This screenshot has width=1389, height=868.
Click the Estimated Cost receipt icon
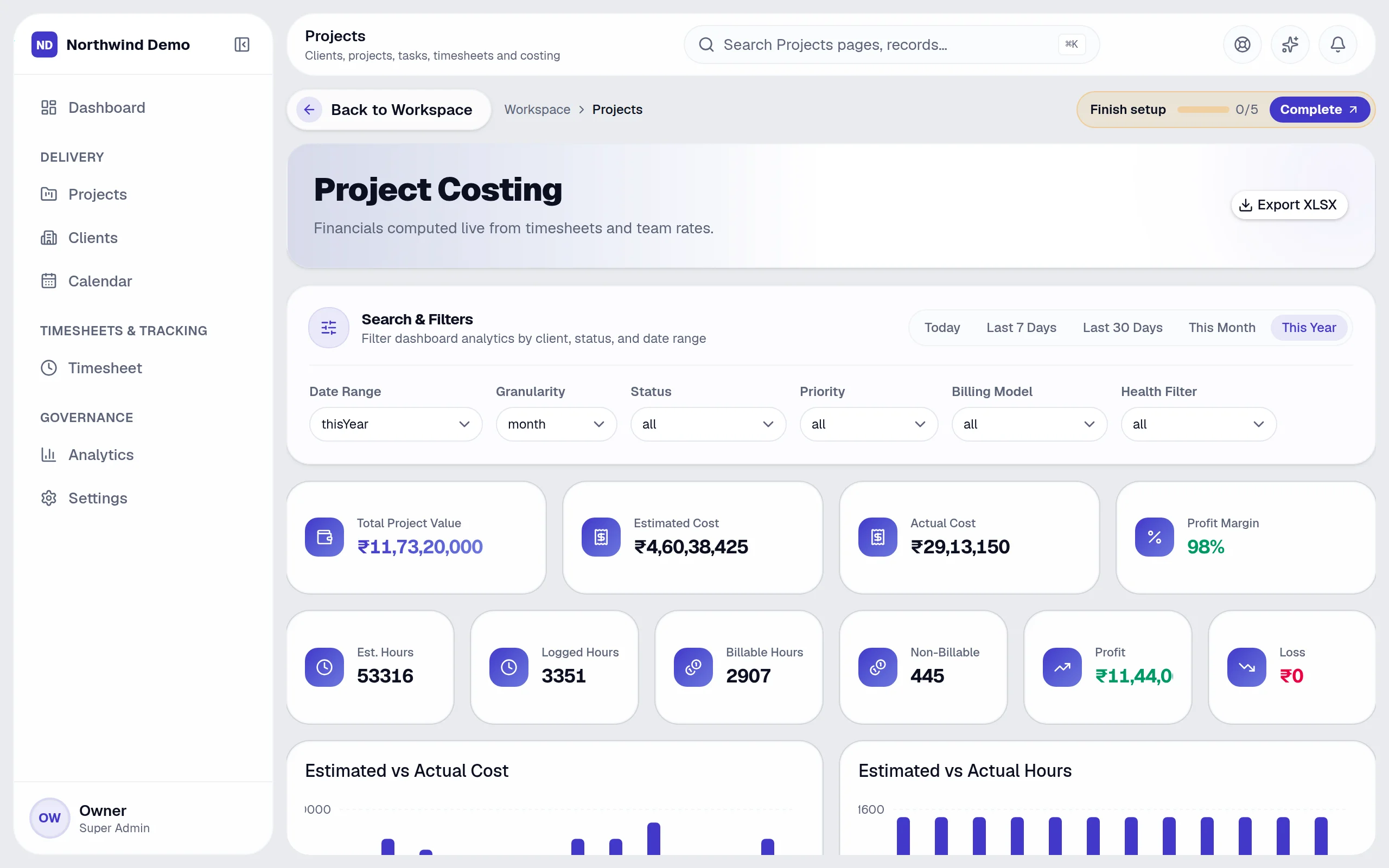(x=601, y=537)
